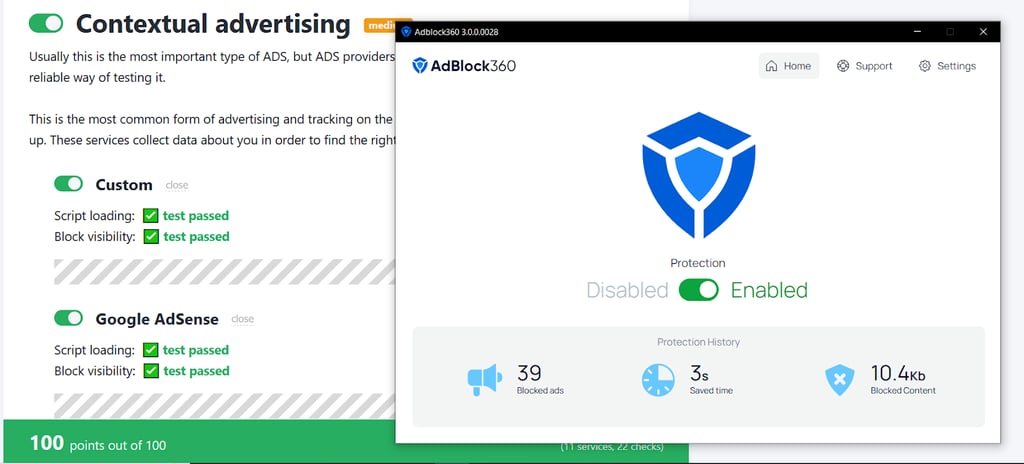Viewport: 1024px width, 464px height.
Task: Click Google AdSense Block visibility check mark
Action: click(x=151, y=371)
